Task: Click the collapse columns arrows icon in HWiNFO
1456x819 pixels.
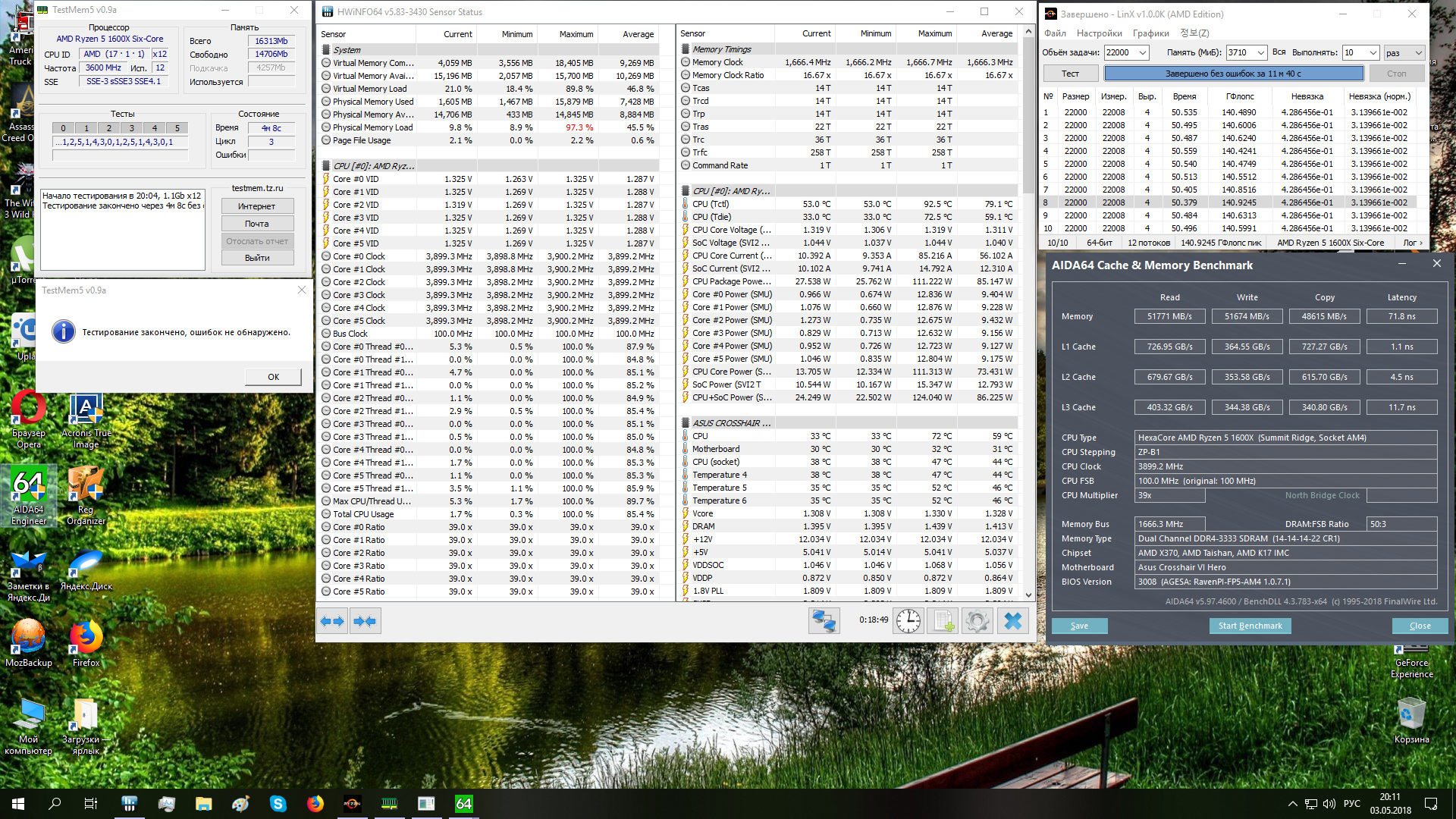Action: click(365, 621)
